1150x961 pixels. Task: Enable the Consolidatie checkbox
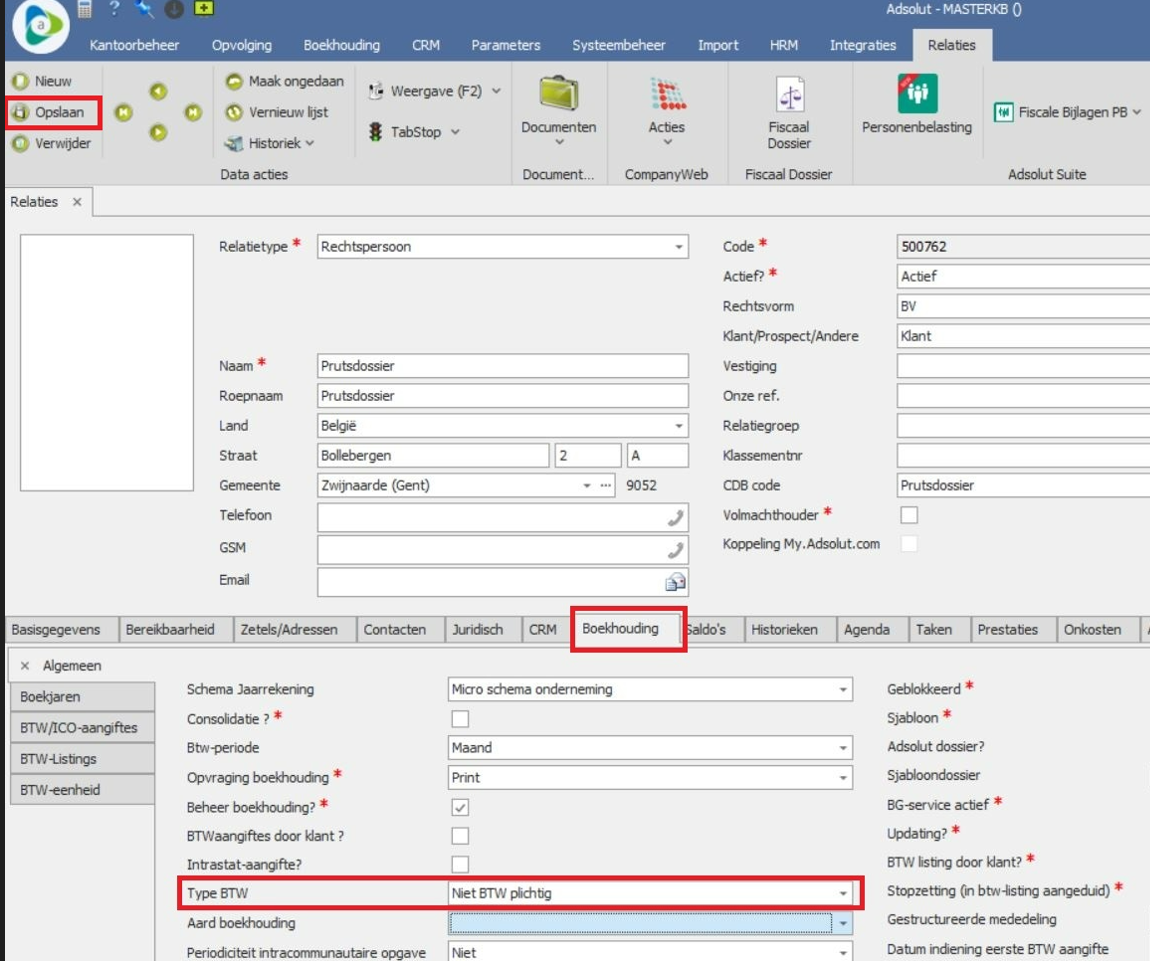click(460, 719)
